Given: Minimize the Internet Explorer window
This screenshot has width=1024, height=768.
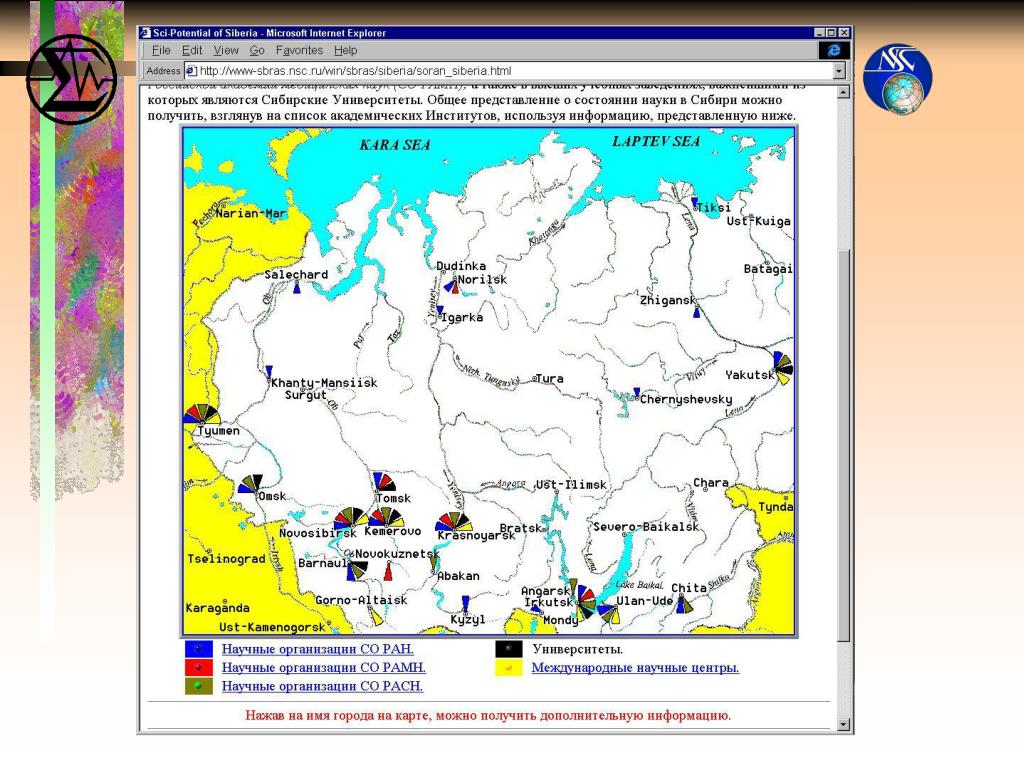Looking at the screenshot, I should pos(820,33).
